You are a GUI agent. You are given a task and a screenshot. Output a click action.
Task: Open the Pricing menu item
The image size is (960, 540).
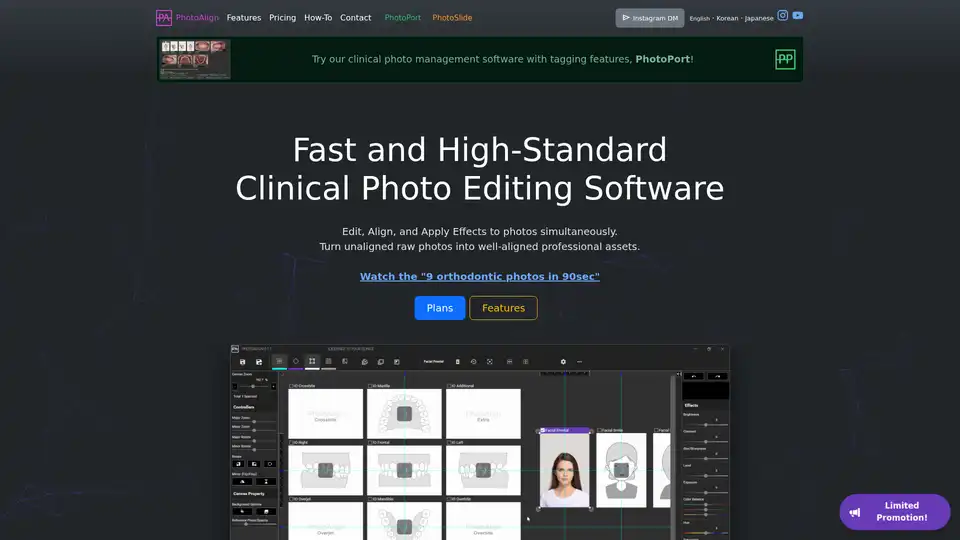pyautogui.click(x=282, y=18)
